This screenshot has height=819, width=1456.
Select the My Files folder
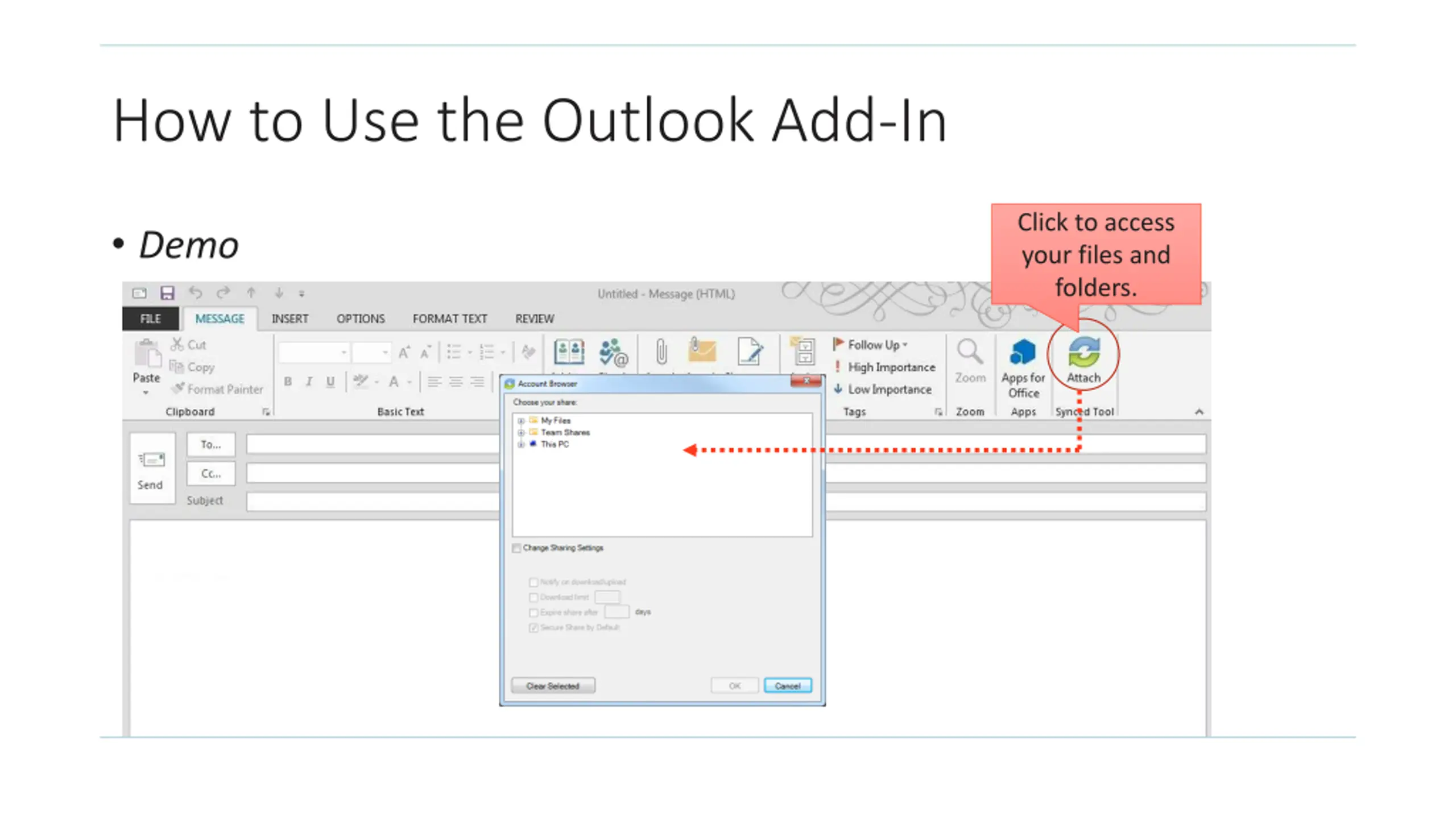pyautogui.click(x=555, y=421)
